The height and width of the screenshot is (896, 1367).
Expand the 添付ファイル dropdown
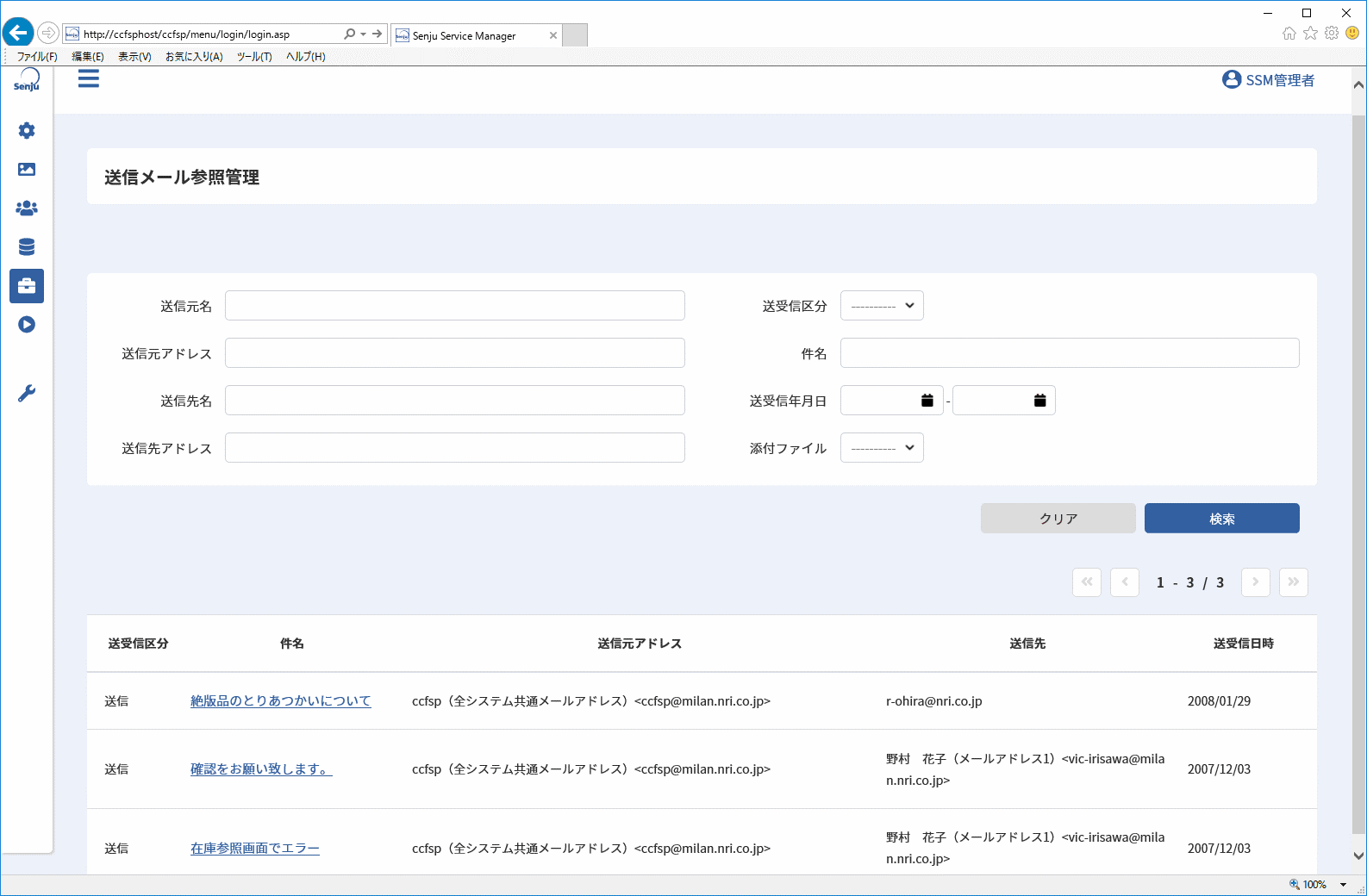click(x=882, y=448)
